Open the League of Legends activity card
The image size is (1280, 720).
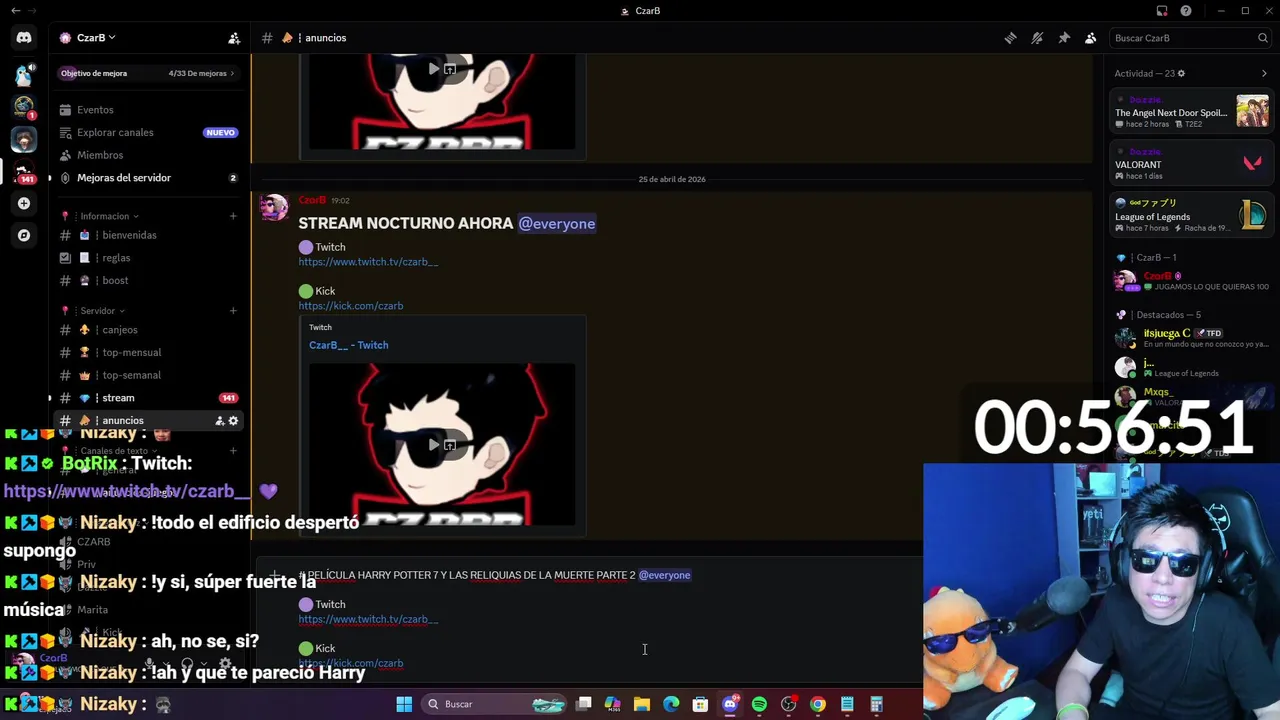(x=1191, y=216)
